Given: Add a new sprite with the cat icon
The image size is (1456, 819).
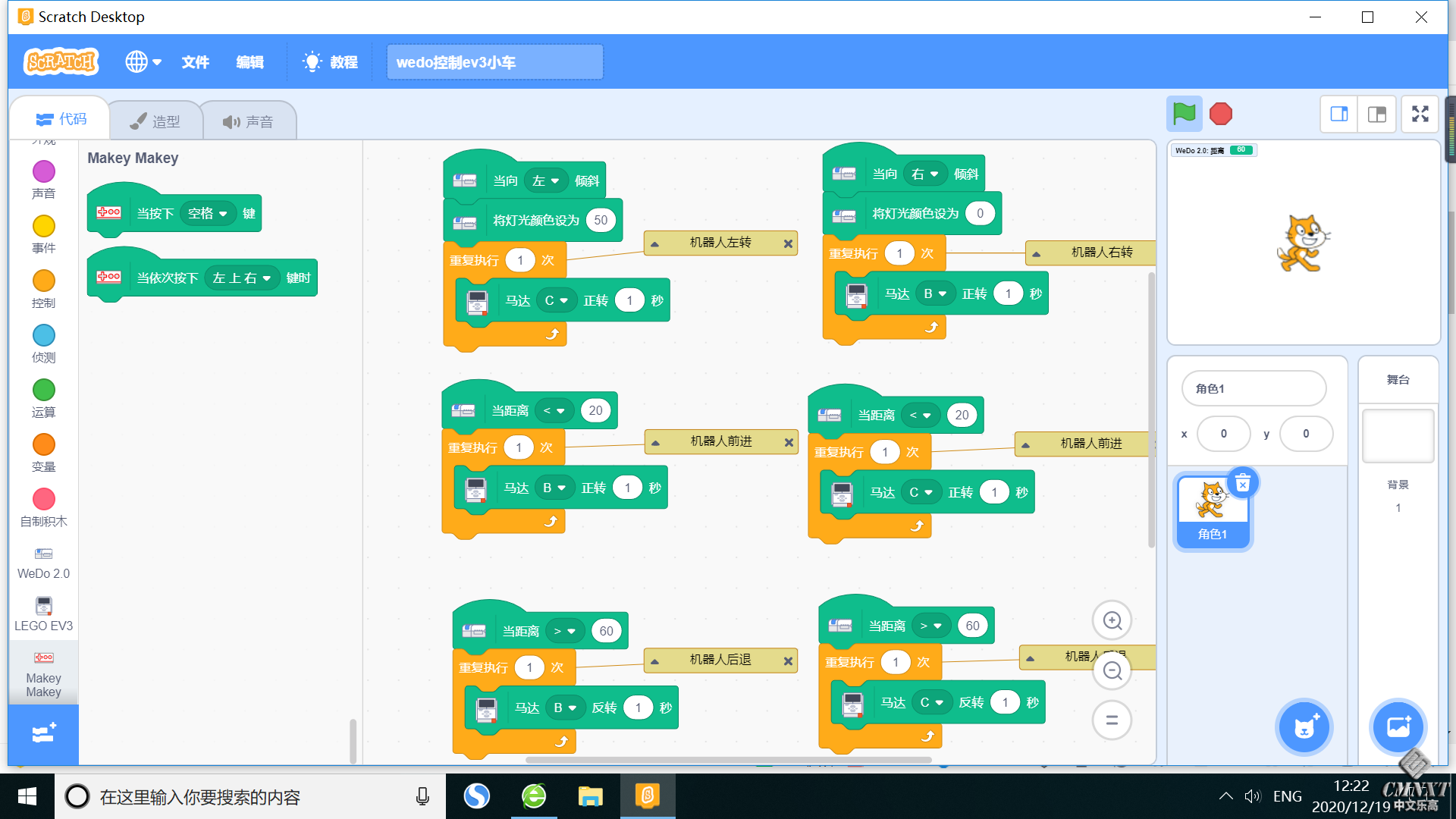Looking at the screenshot, I should pyautogui.click(x=1304, y=726).
